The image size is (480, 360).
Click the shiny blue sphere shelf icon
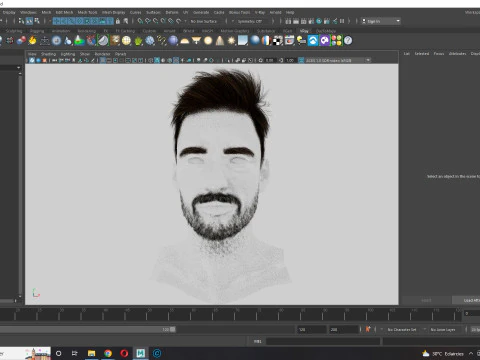point(255,40)
